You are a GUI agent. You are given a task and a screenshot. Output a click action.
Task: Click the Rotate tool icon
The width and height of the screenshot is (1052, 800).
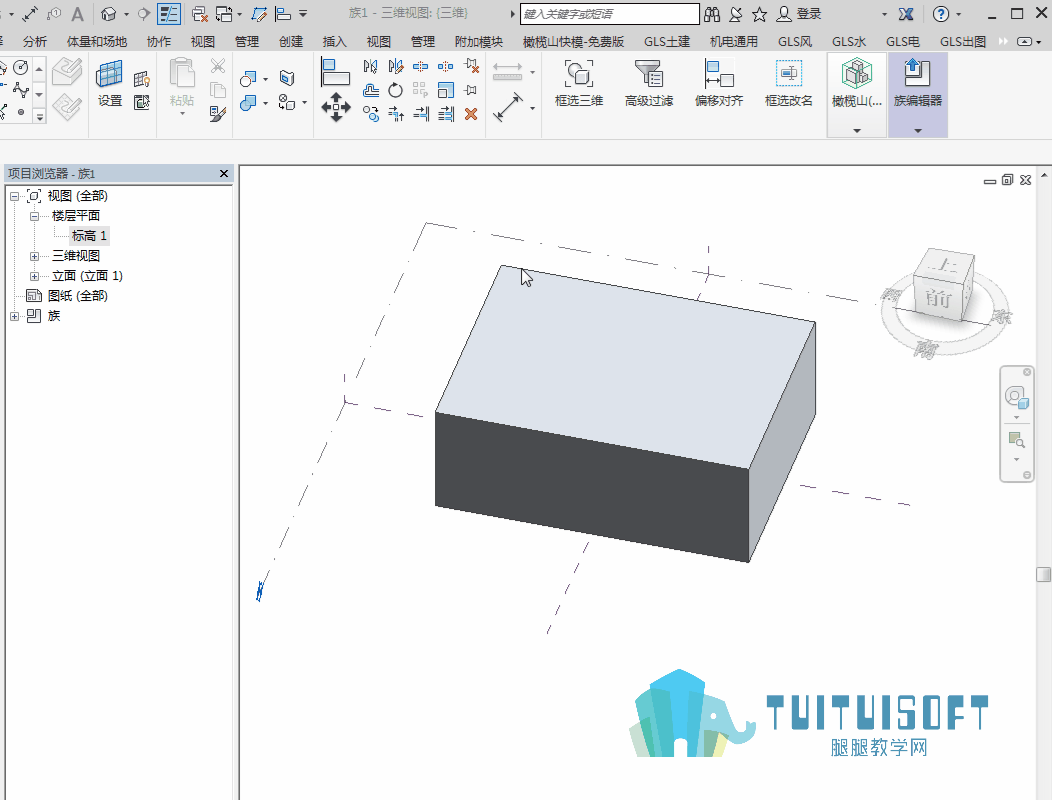coord(395,90)
